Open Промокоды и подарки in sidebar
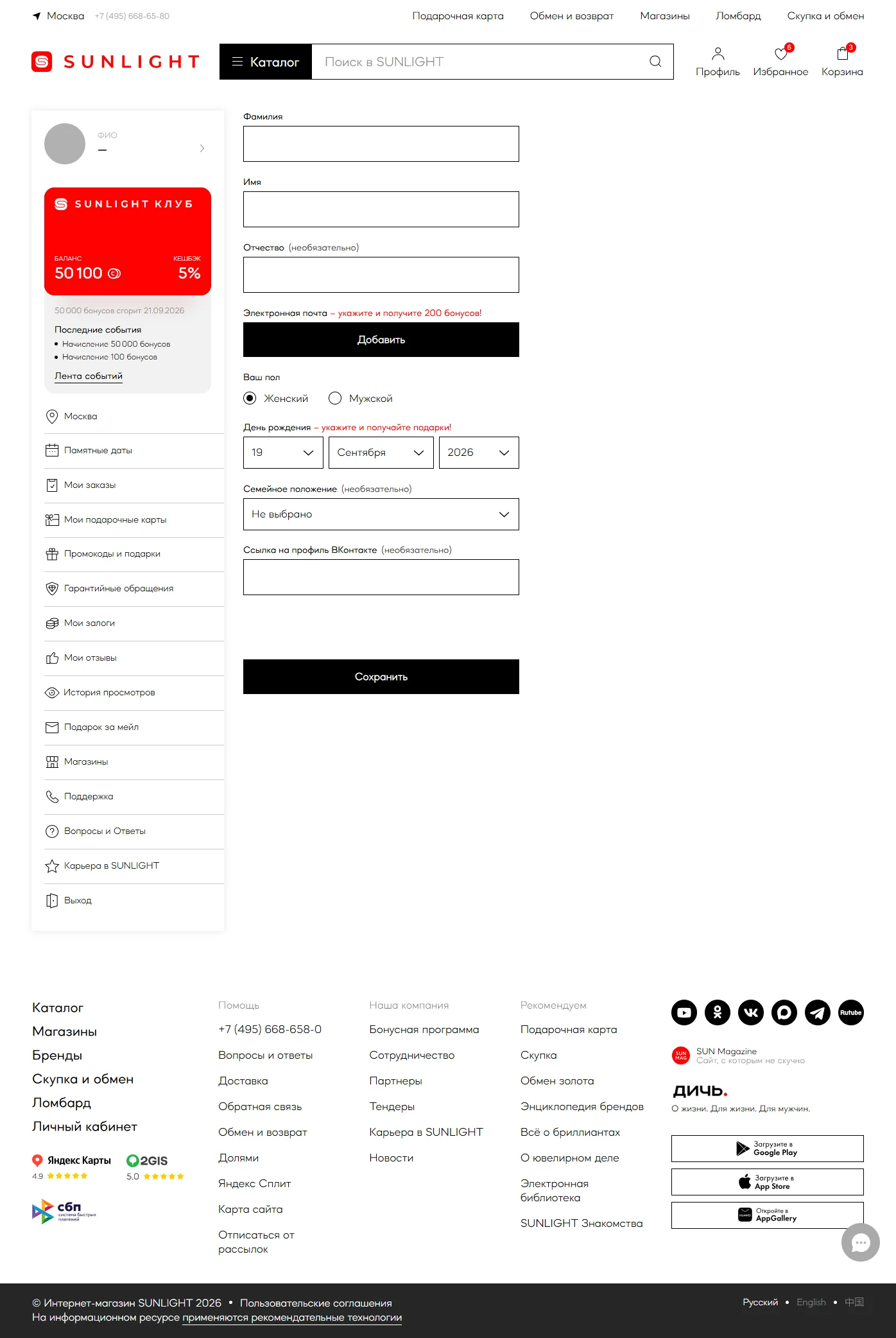This screenshot has height=1338, width=896. pyautogui.click(x=134, y=554)
